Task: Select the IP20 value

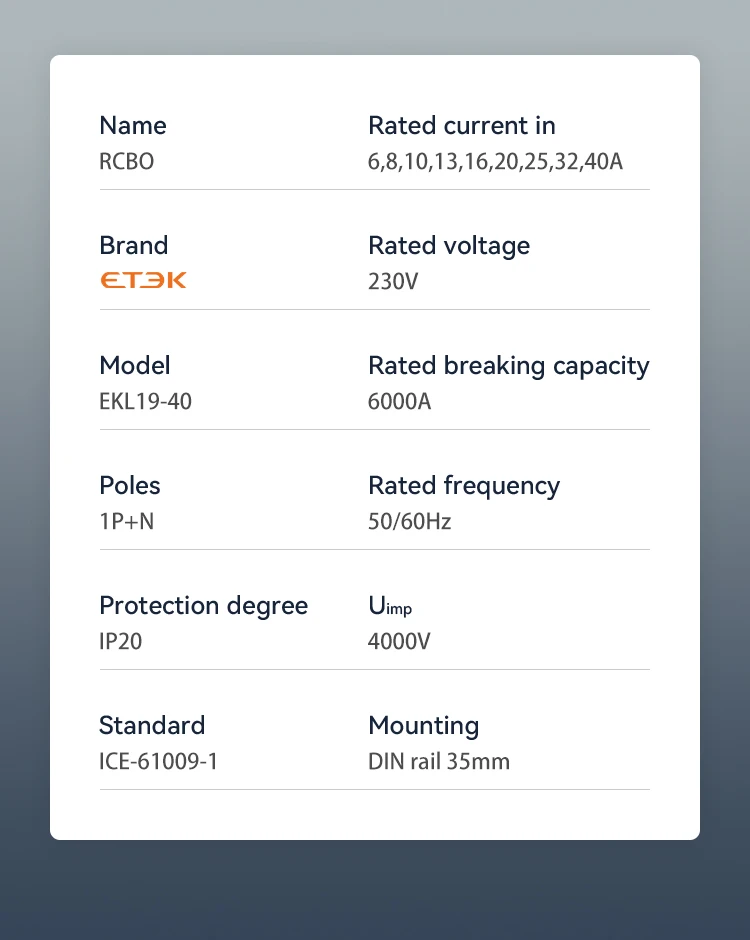Action: point(121,641)
